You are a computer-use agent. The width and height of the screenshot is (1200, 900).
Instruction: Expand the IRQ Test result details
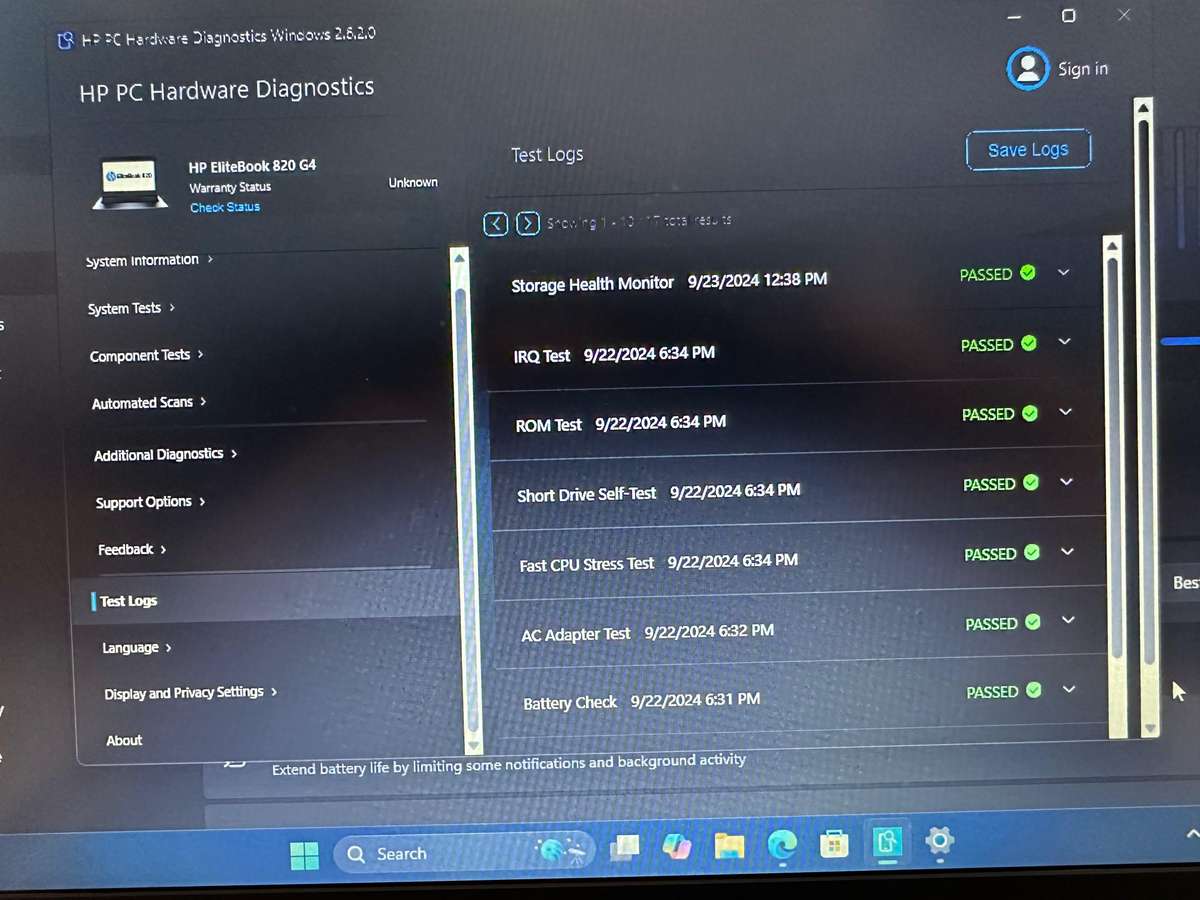pos(1064,342)
